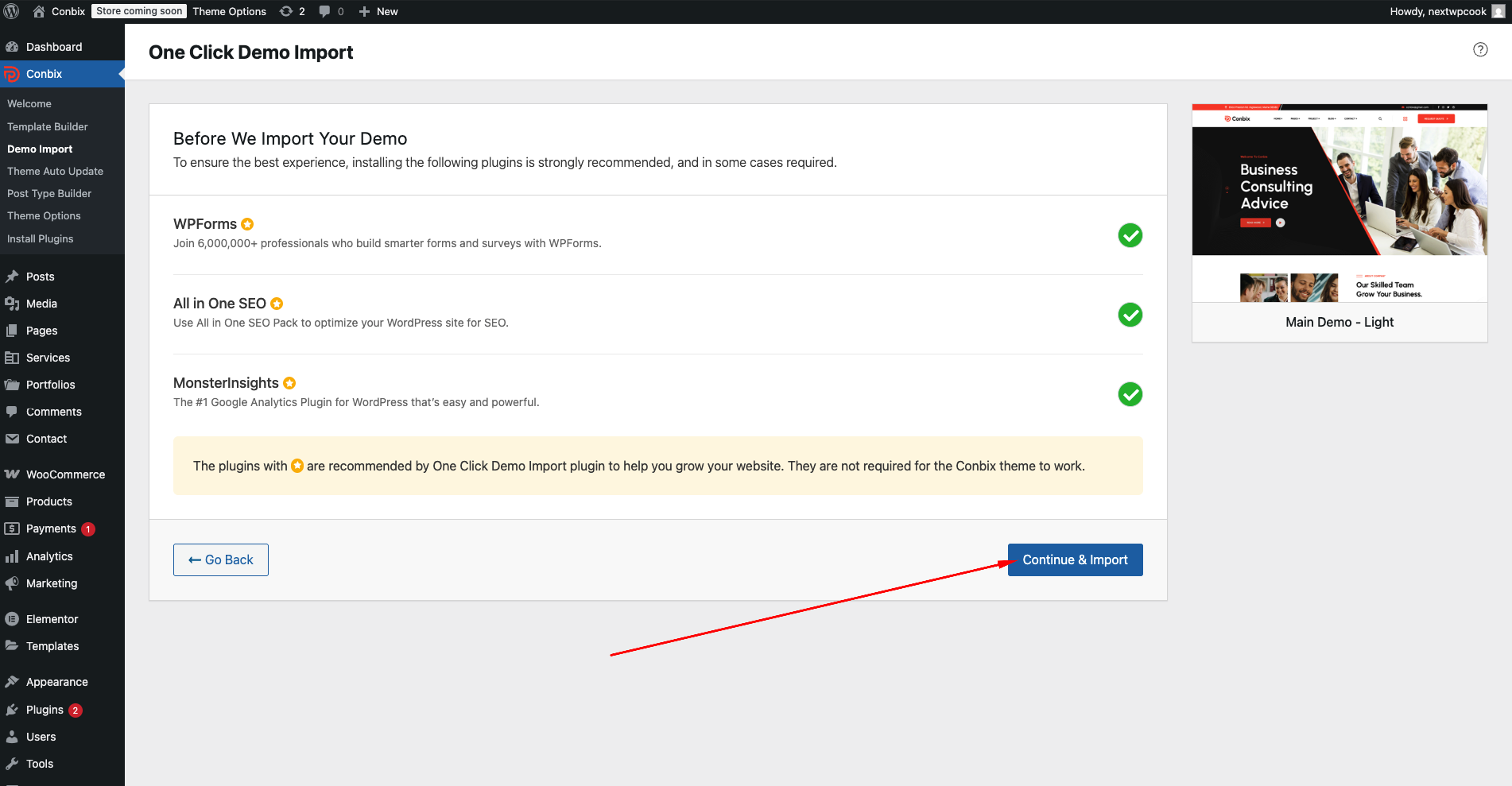Screen dimensions: 1512x786
Task: Open the Conbix site home icon
Action: [38, 11]
